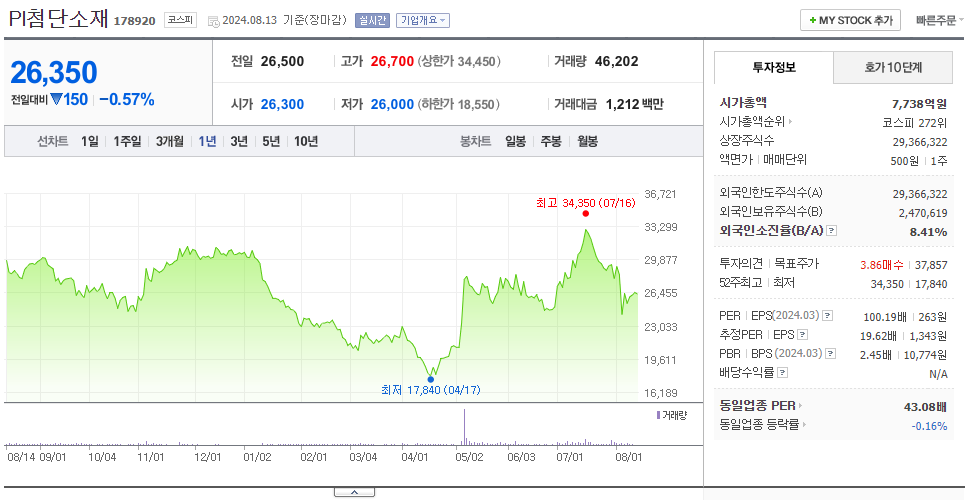Image resolution: width=968 pixels, height=500 pixels.
Task: Click the 고가 26,700 value
Action: coord(392,62)
